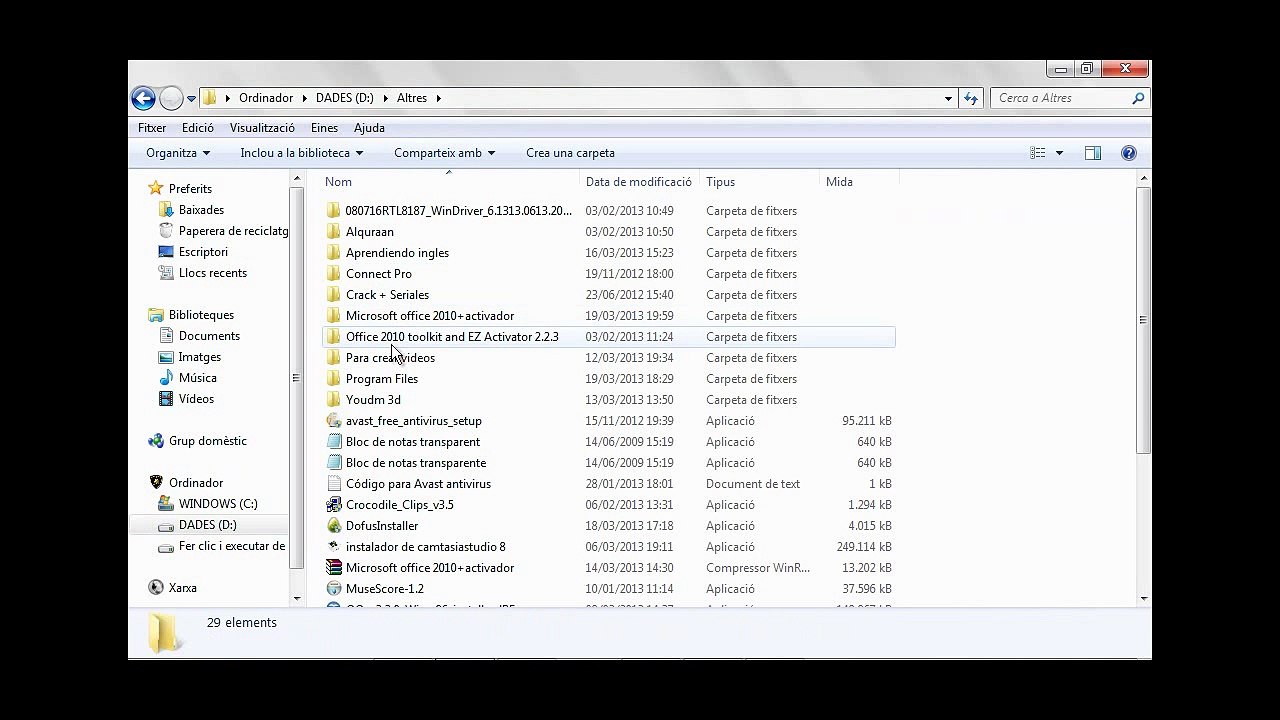The width and height of the screenshot is (1280, 720).
Task: Open the Organitza dropdown
Action: click(x=178, y=153)
